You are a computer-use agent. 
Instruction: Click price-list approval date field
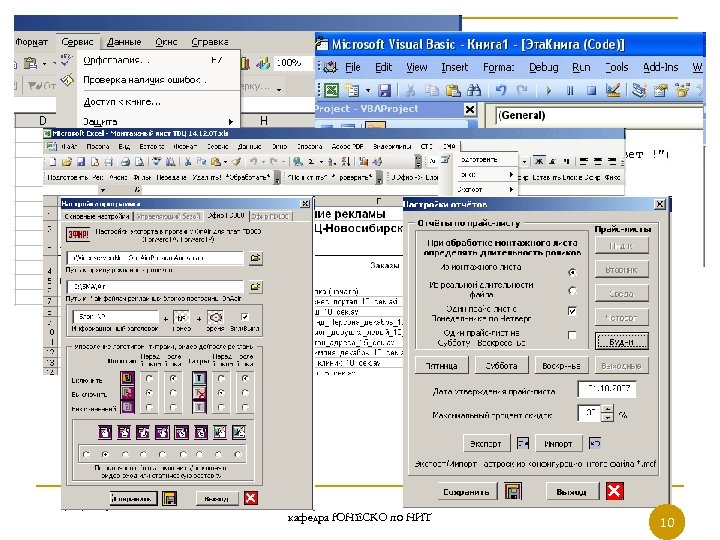tap(607, 389)
